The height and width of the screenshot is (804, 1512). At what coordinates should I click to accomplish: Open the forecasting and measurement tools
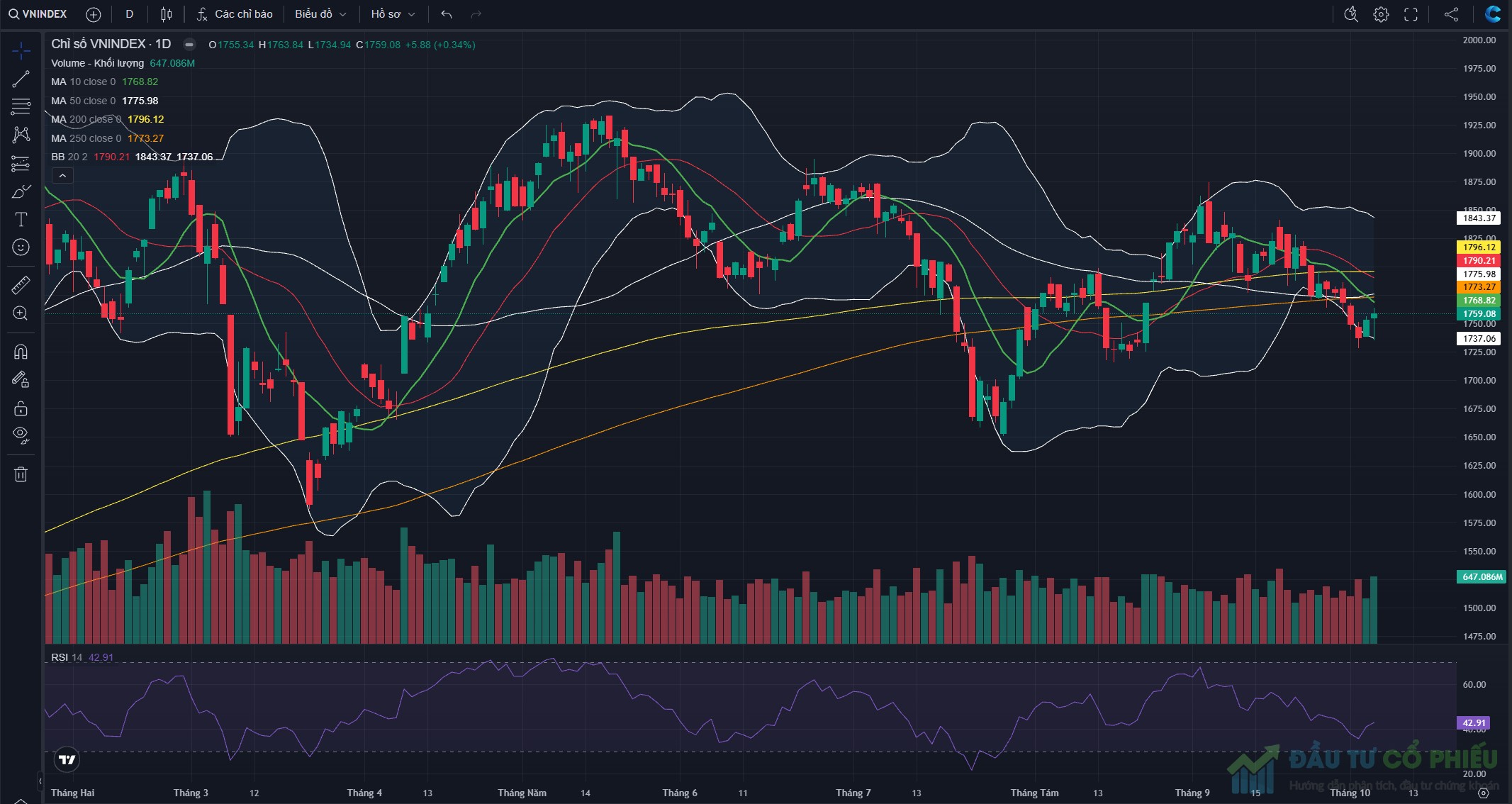pos(21,164)
